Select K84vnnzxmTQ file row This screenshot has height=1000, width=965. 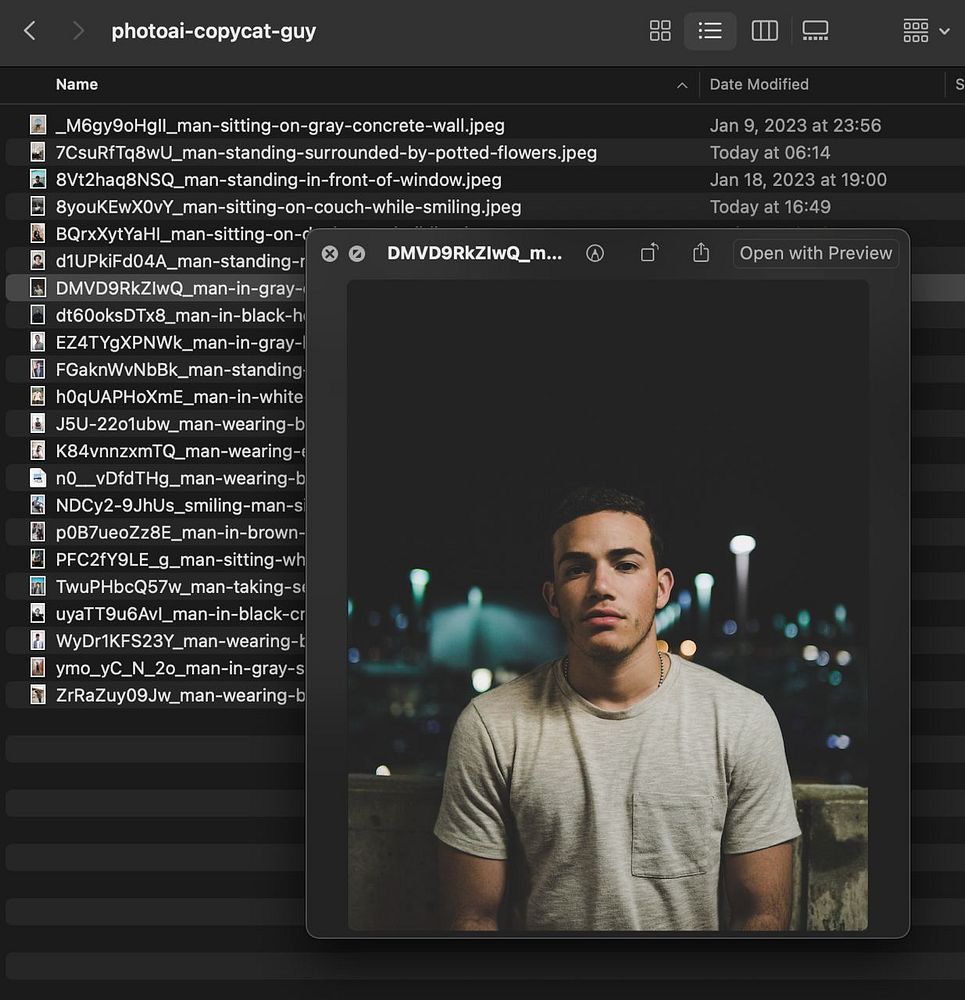point(156,451)
